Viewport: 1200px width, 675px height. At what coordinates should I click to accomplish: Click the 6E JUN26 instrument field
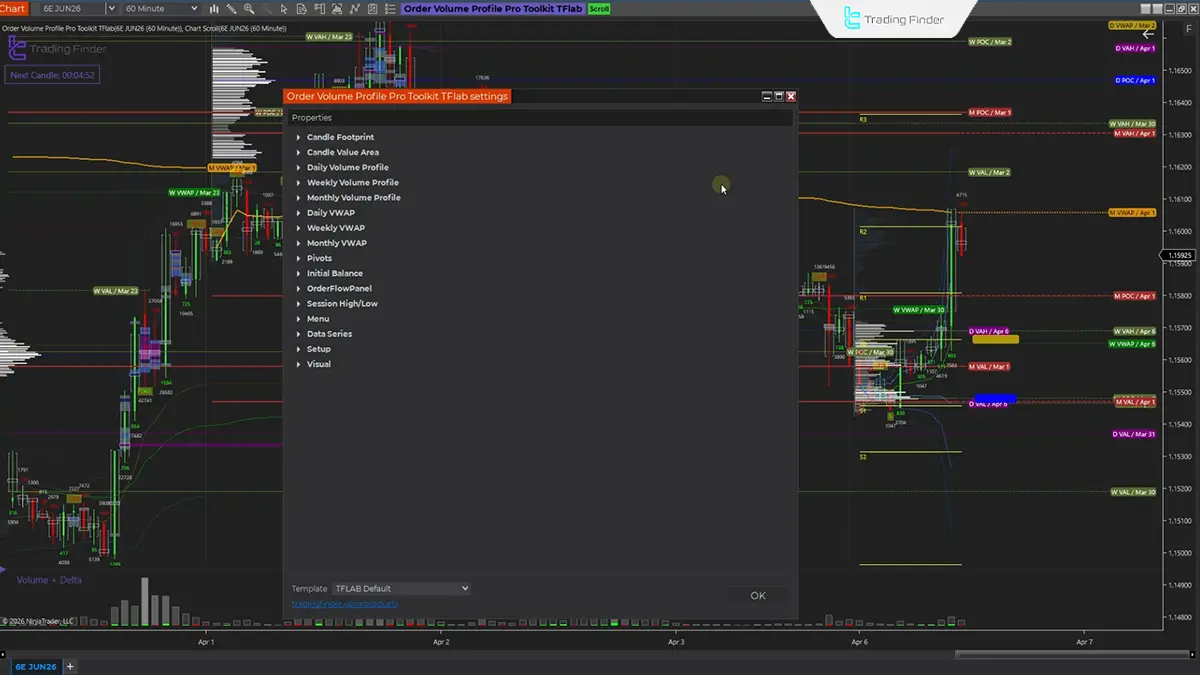pos(62,8)
